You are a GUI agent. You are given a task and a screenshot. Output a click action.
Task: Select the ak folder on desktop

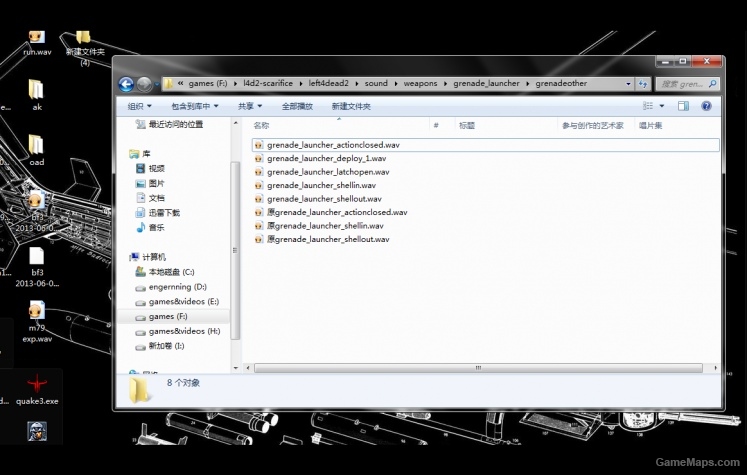37,95
